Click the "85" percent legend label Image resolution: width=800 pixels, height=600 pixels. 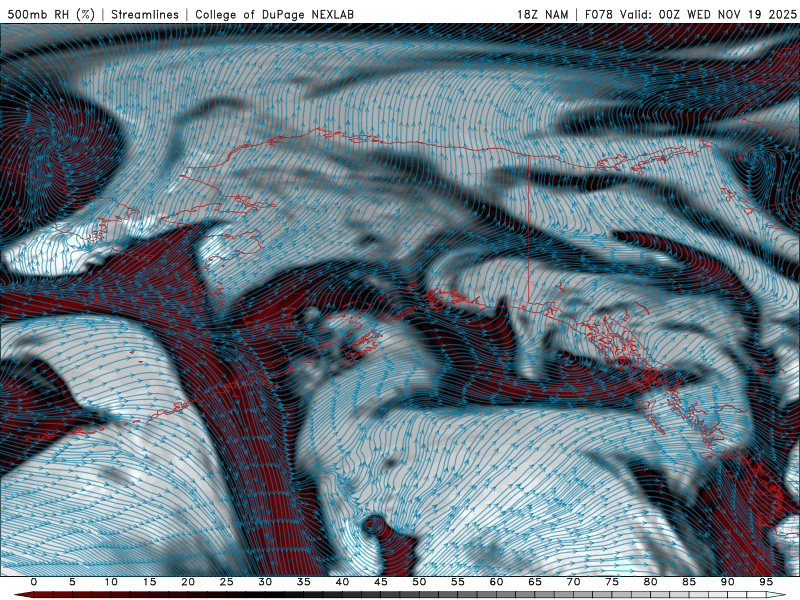pos(689,582)
